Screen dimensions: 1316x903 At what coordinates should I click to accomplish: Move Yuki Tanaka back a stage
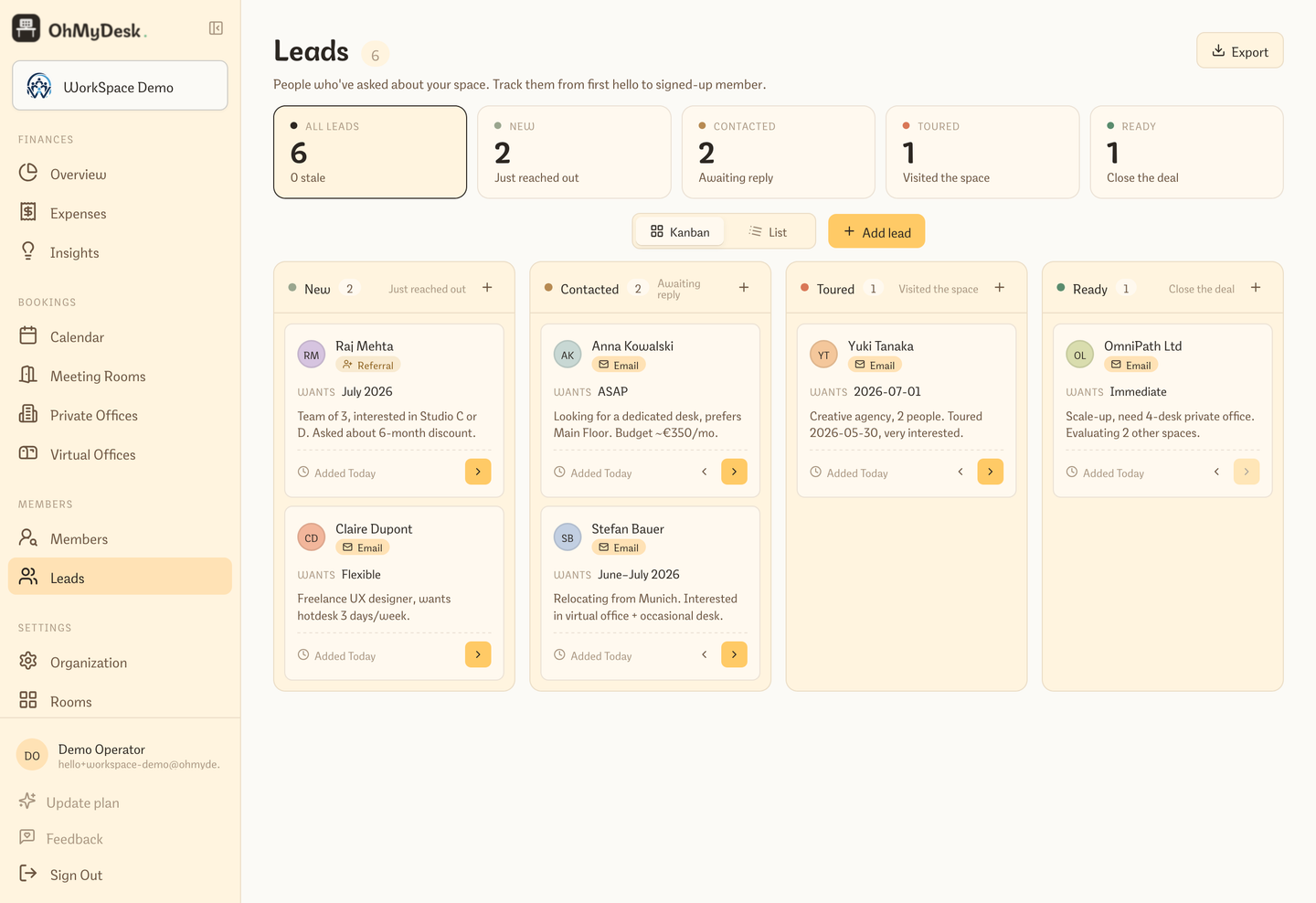960,472
